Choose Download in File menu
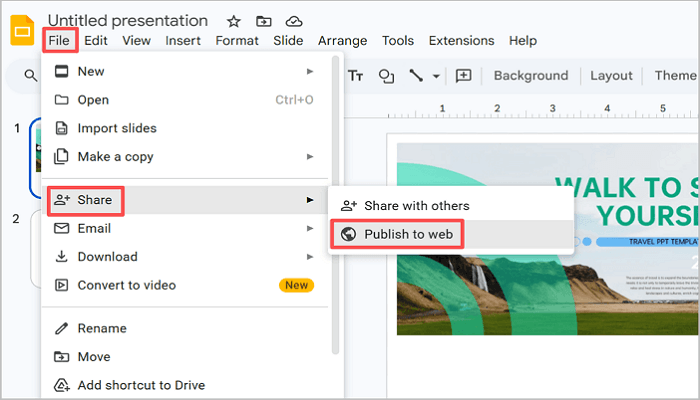The image size is (700, 400). click(184, 257)
